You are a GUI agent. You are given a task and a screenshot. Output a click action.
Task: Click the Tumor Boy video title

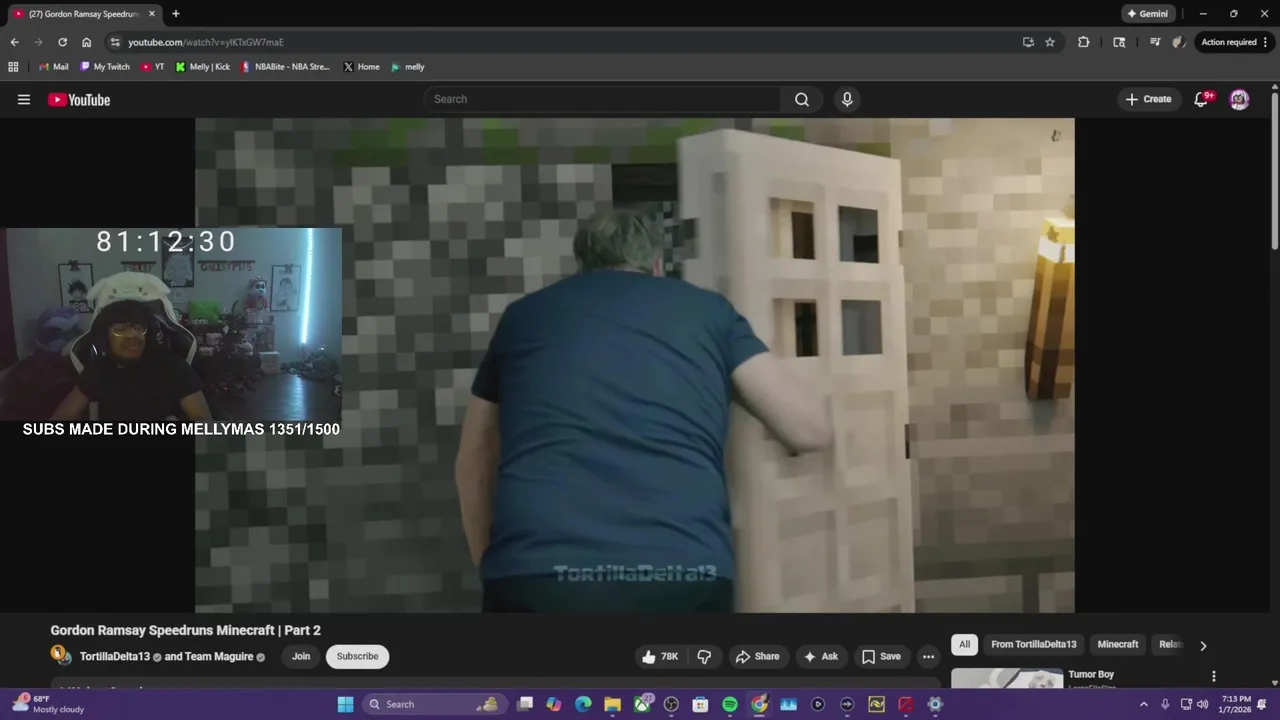pos(1091,674)
